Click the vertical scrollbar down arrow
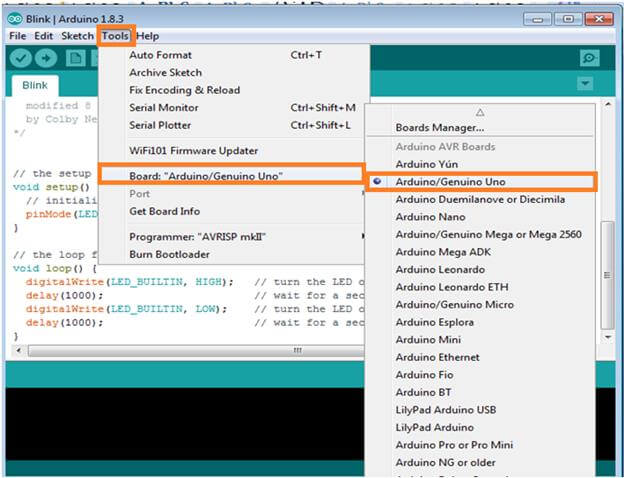Image resolution: width=624 pixels, height=478 pixels. point(608,337)
